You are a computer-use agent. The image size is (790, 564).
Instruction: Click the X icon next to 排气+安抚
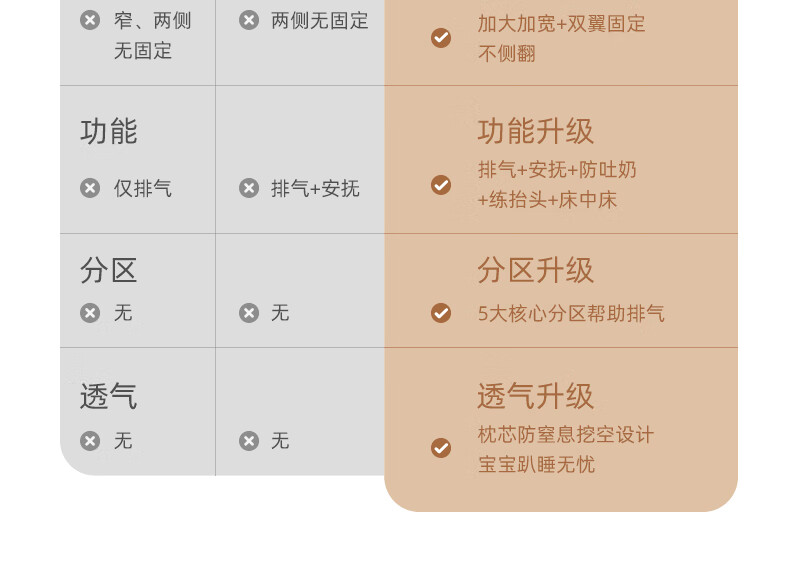point(249,188)
